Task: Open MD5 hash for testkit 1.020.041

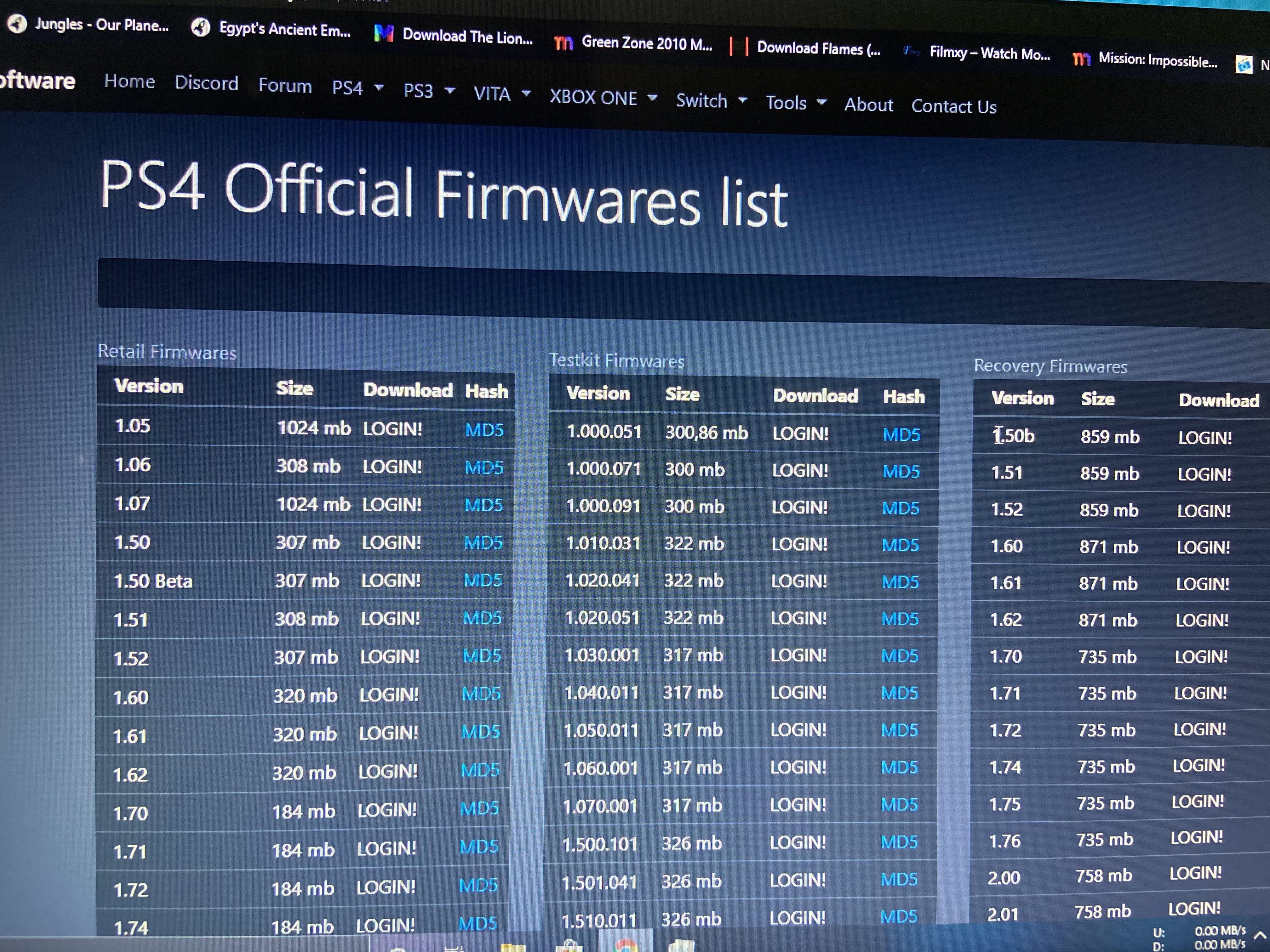Action: click(901, 582)
